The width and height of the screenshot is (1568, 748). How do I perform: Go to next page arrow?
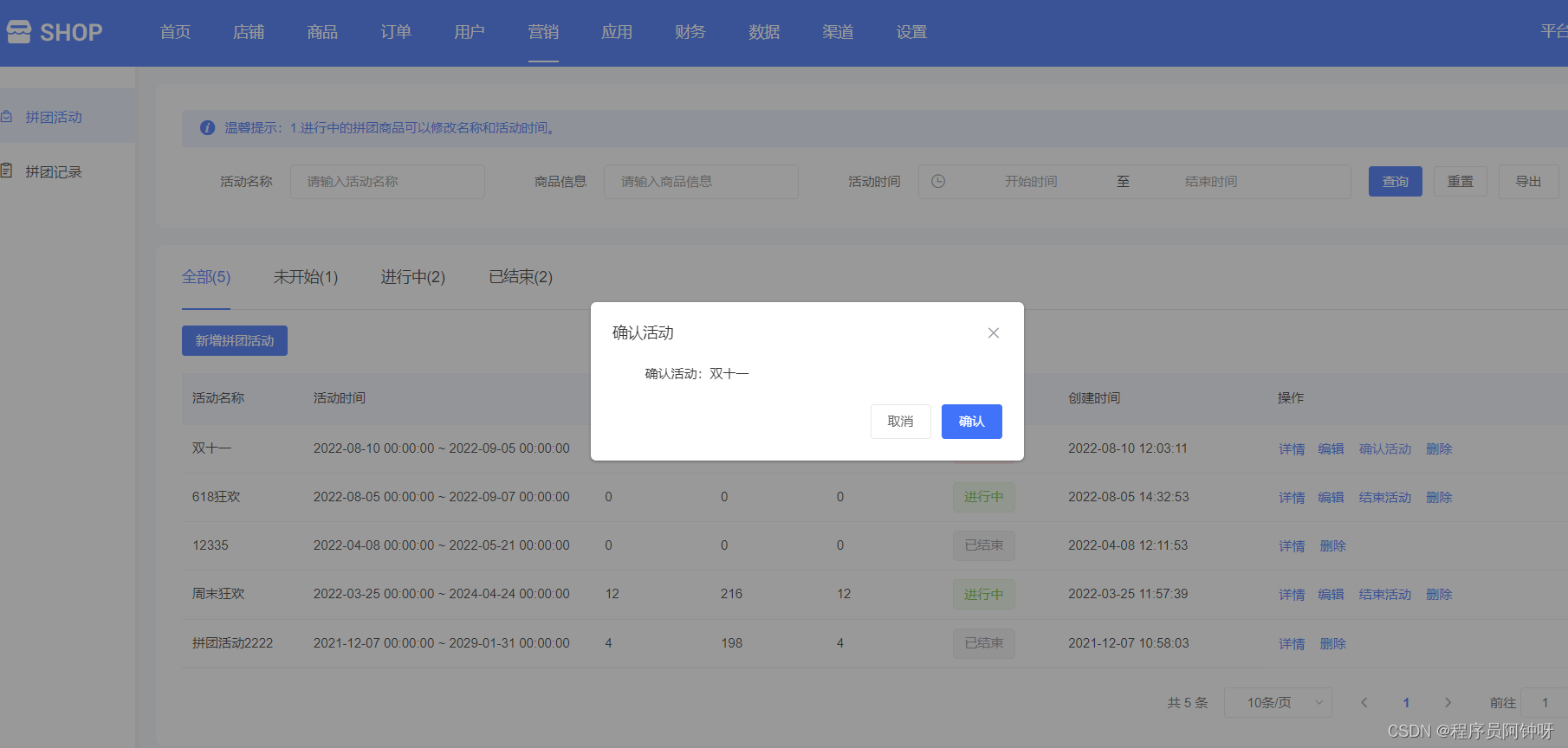[1448, 703]
